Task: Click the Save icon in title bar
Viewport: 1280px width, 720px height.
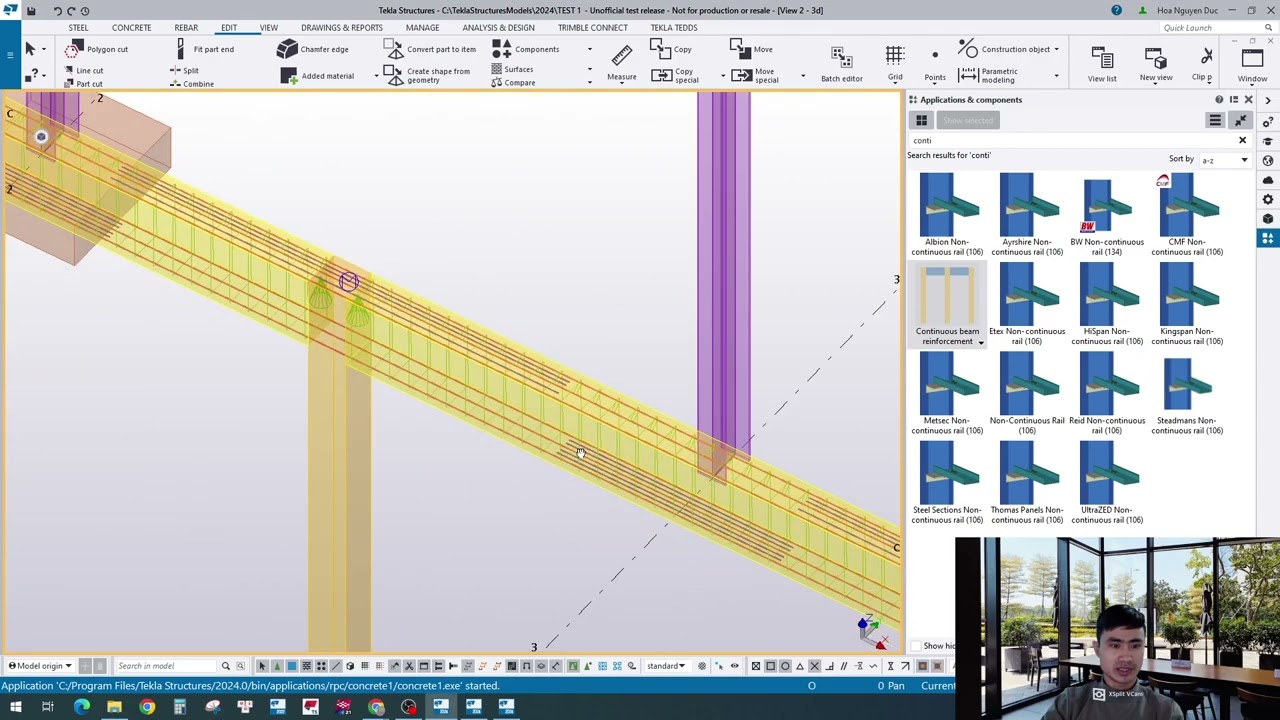Action: (32, 10)
